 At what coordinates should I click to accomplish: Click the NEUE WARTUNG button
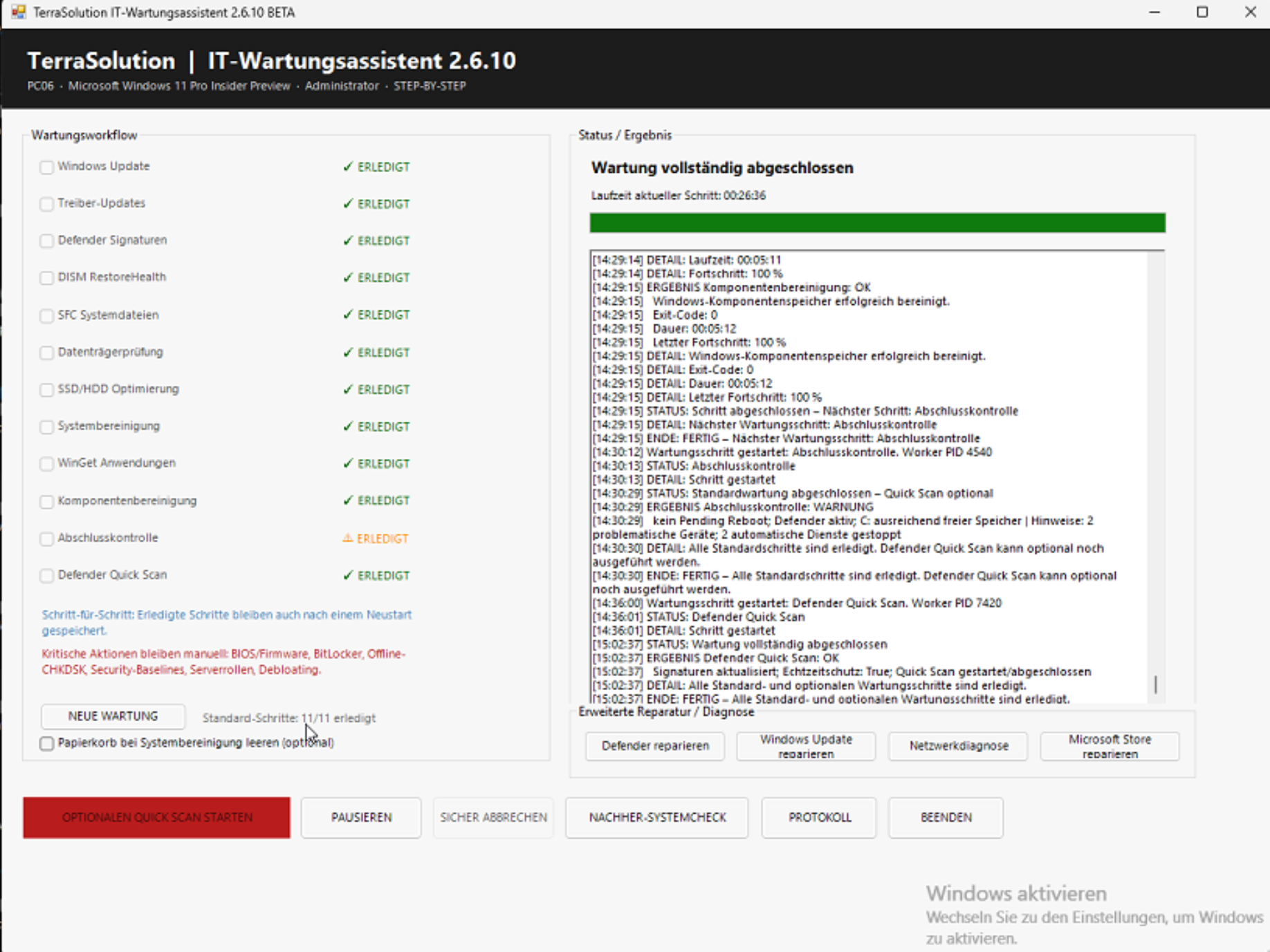coord(113,716)
